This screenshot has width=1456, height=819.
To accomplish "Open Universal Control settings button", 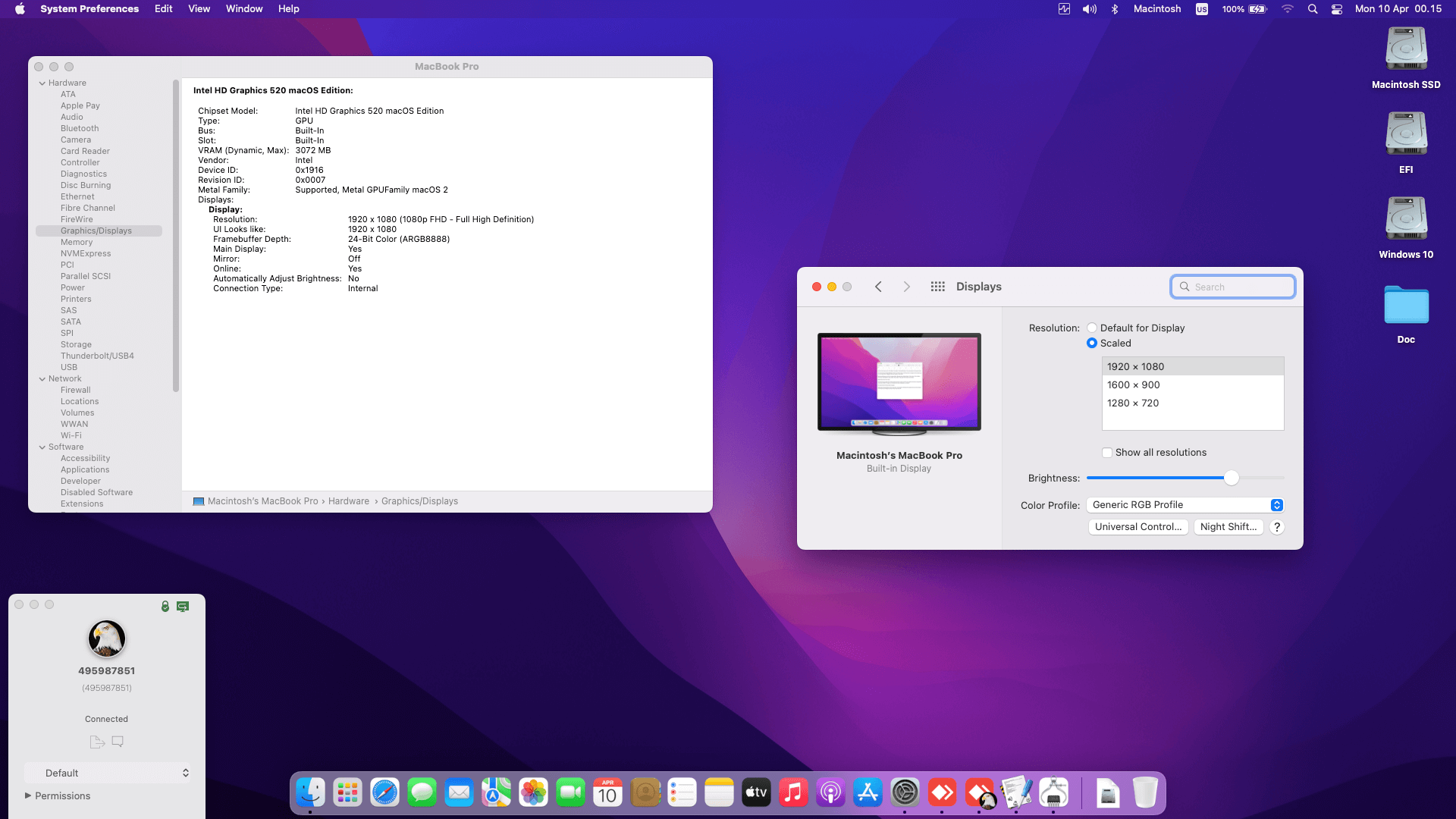I will [x=1137, y=527].
